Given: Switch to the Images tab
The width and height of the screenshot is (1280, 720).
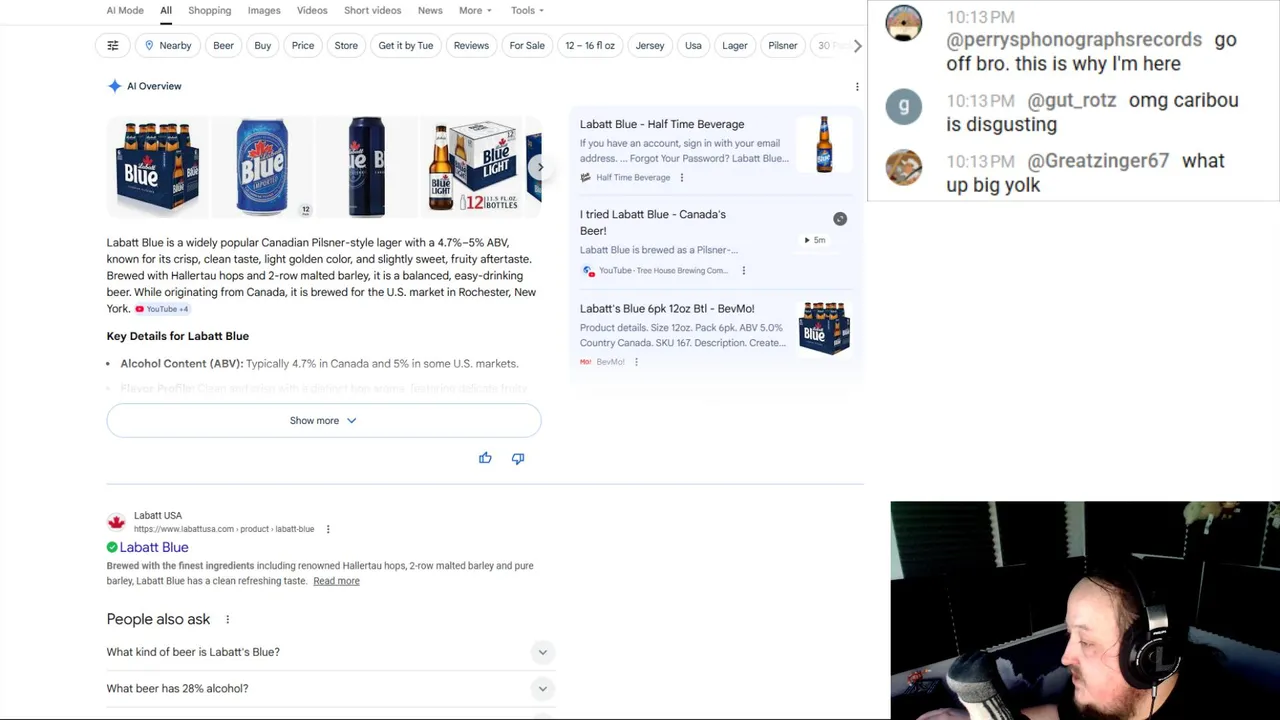Looking at the screenshot, I should click(264, 10).
